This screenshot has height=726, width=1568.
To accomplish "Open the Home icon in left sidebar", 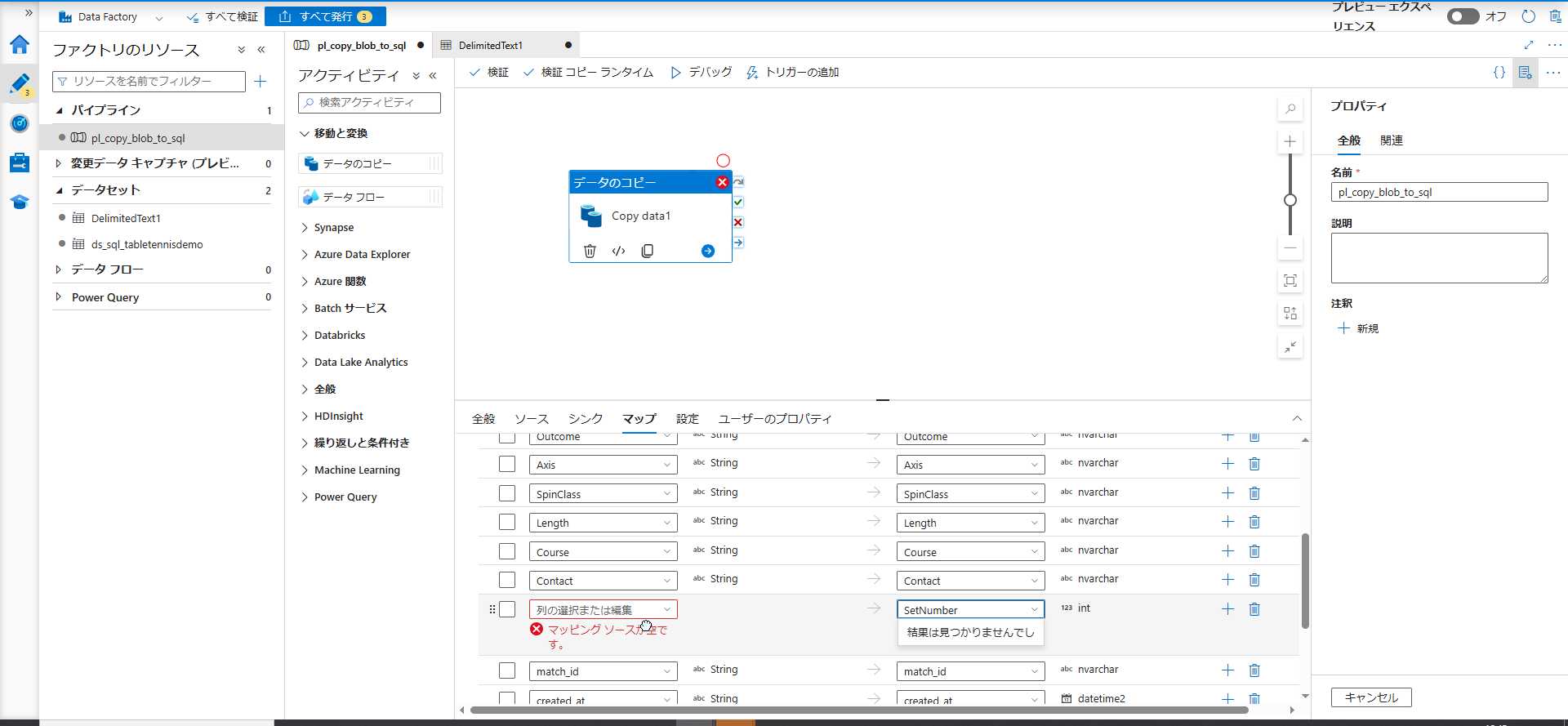I will tap(20, 45).
